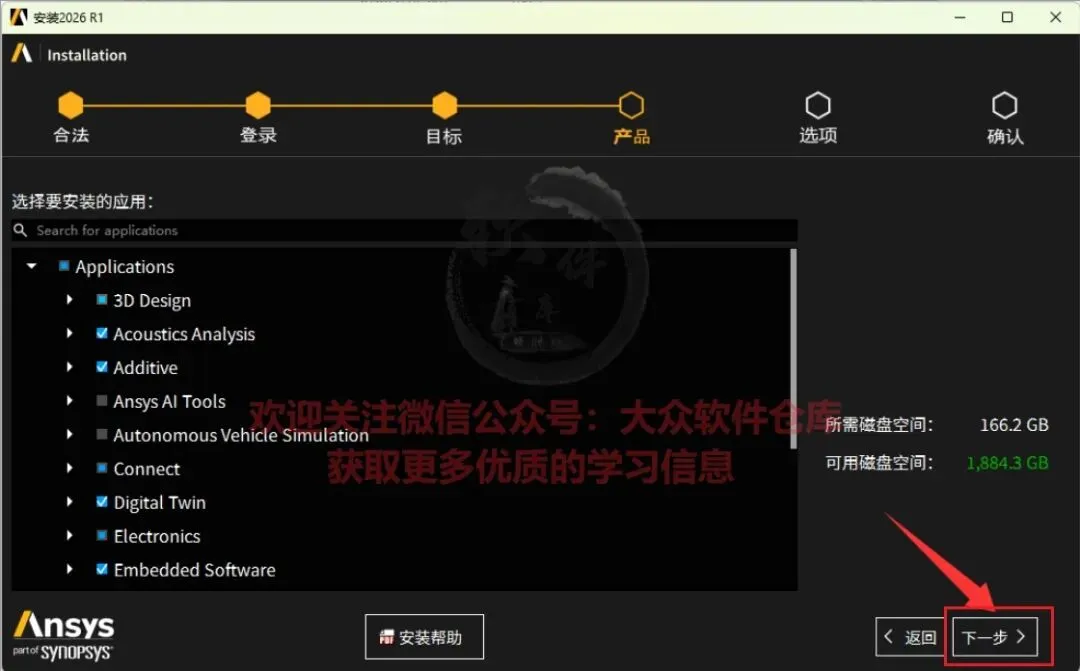Select the Electronics tree label
This screenshot has height=671, width=1080.
pos(157,537)
